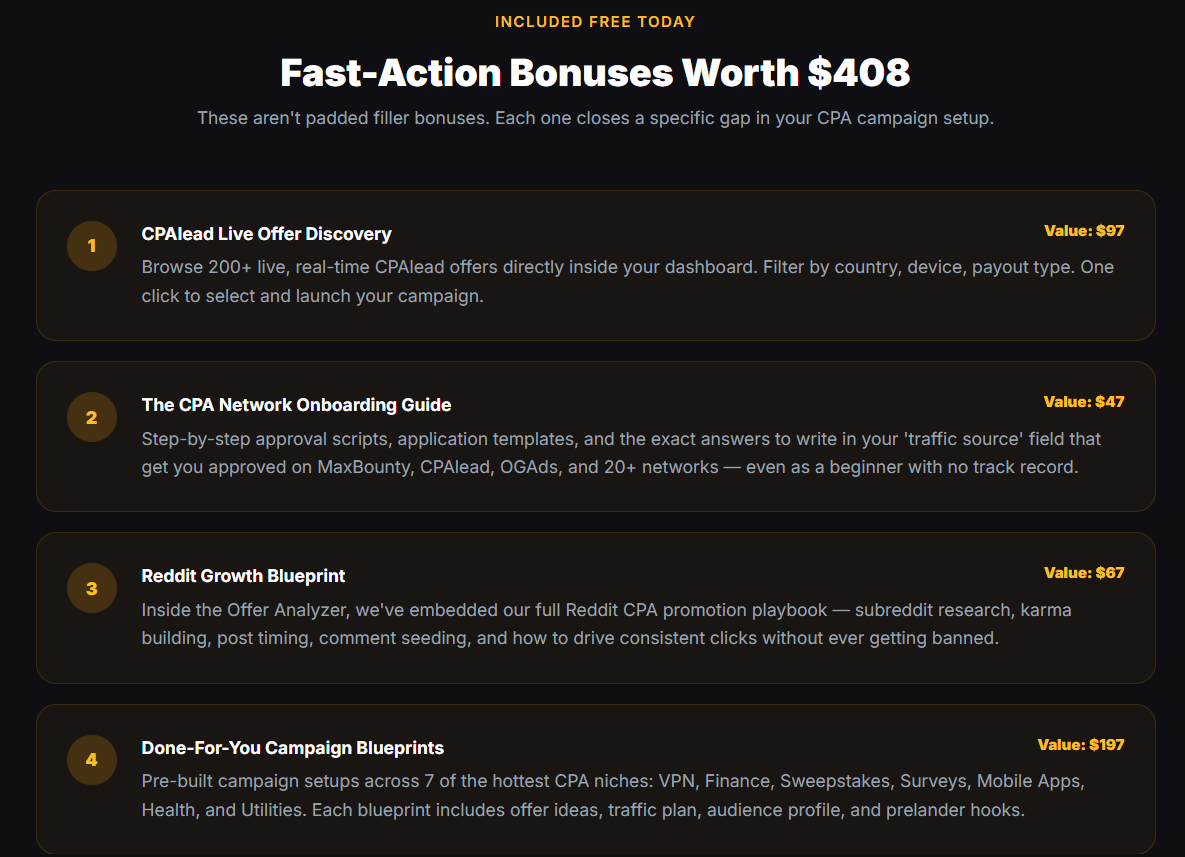Open the Reddit Growth Blueprint heading
The height and width of the screenshot is (857, 1185).
pos(243,576)
